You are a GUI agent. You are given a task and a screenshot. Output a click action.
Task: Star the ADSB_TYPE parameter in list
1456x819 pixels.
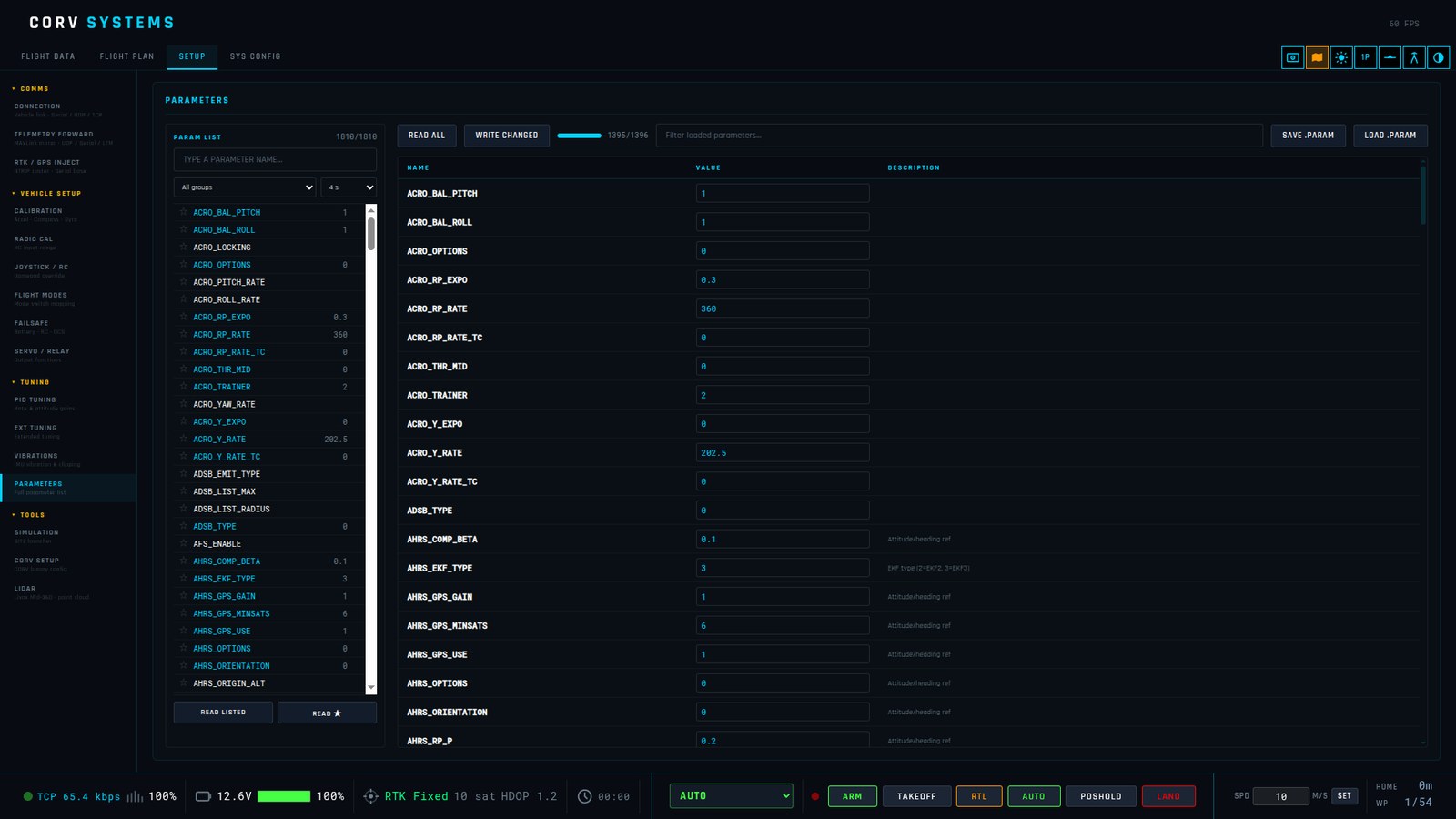coord(184,526)
